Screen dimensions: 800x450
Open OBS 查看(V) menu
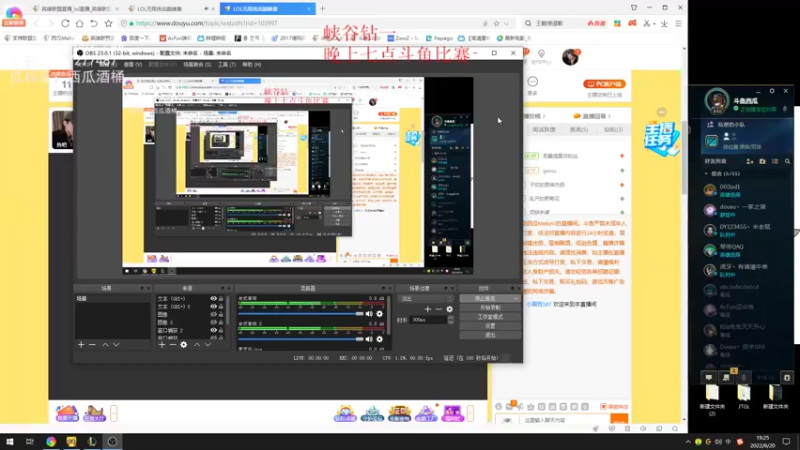tap(133, 65)
